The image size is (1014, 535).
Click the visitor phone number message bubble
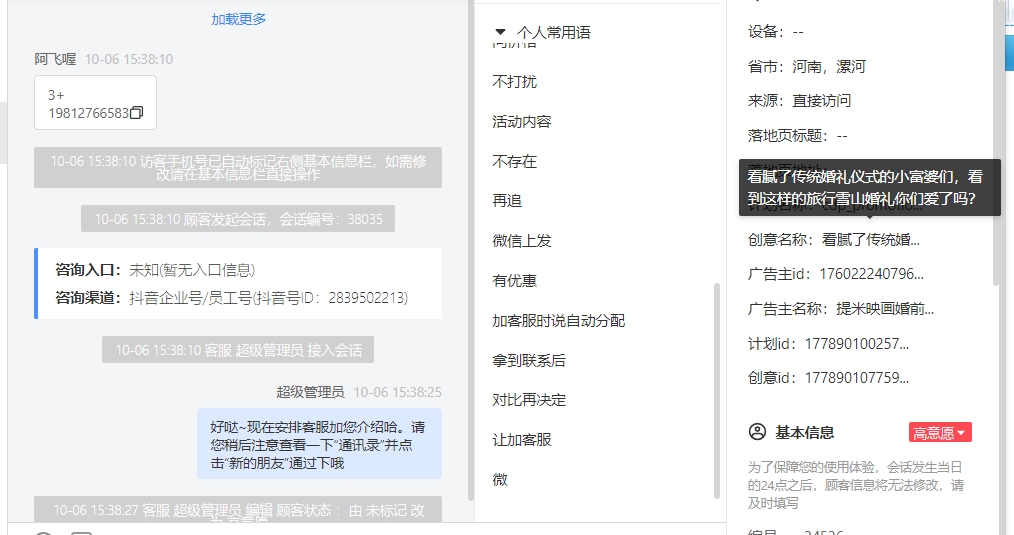[x=96, y=103]
